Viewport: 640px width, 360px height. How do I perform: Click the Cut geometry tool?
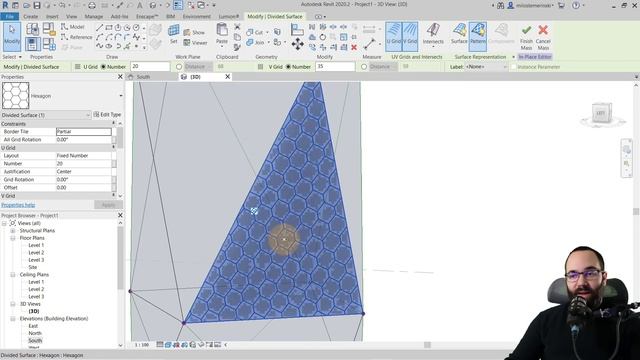255,32
